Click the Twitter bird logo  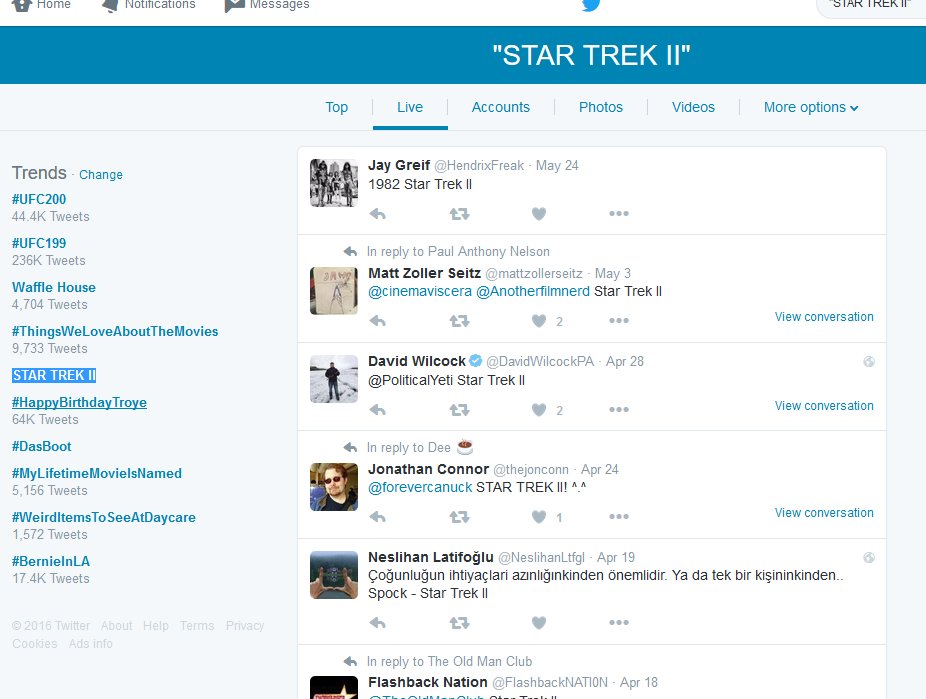pos(591,5)
